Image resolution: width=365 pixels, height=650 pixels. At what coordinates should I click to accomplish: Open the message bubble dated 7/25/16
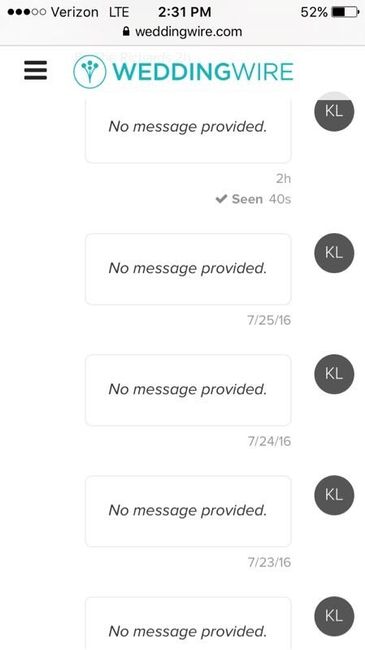[188, 269]
